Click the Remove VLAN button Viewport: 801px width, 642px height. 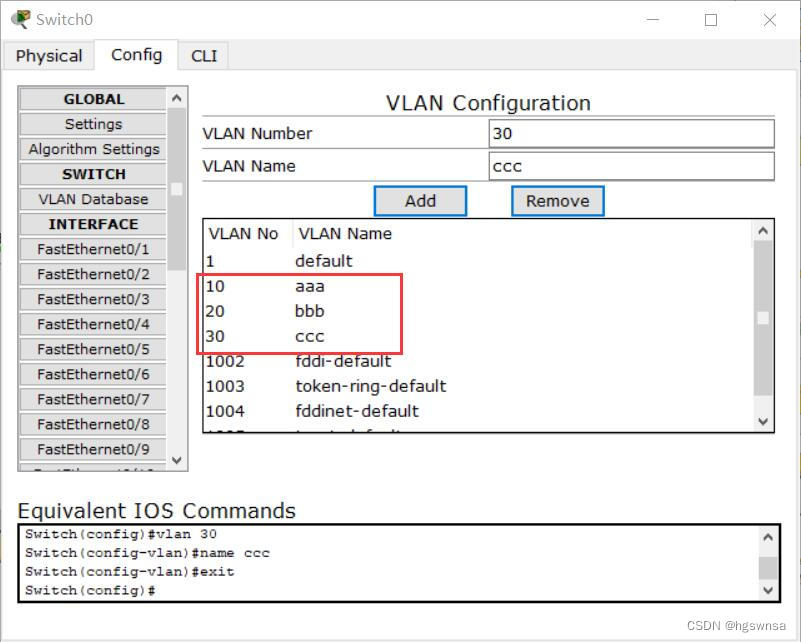point(558,201)
